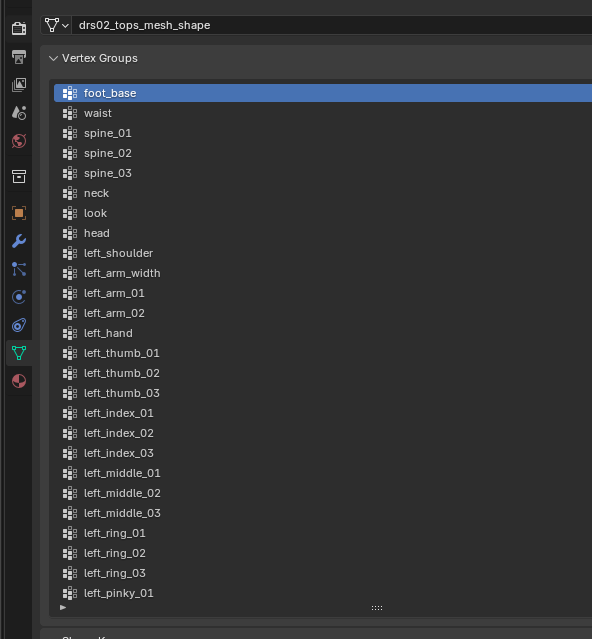
Task: Open the Physics properties tab
Action: pos(19,297)
